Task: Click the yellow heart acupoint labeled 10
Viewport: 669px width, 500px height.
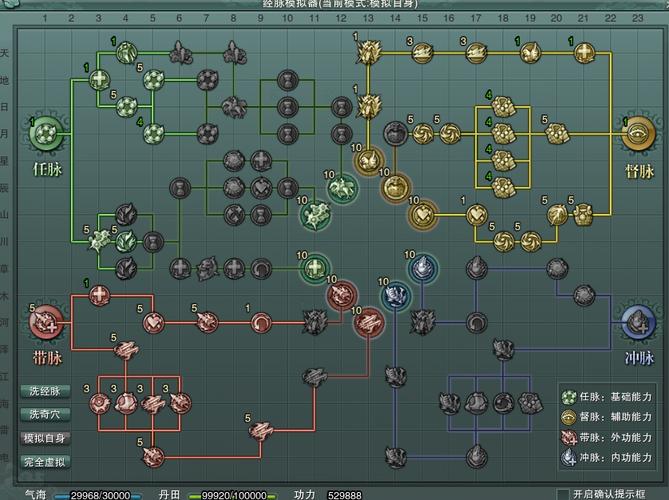Action: [423, 213]
